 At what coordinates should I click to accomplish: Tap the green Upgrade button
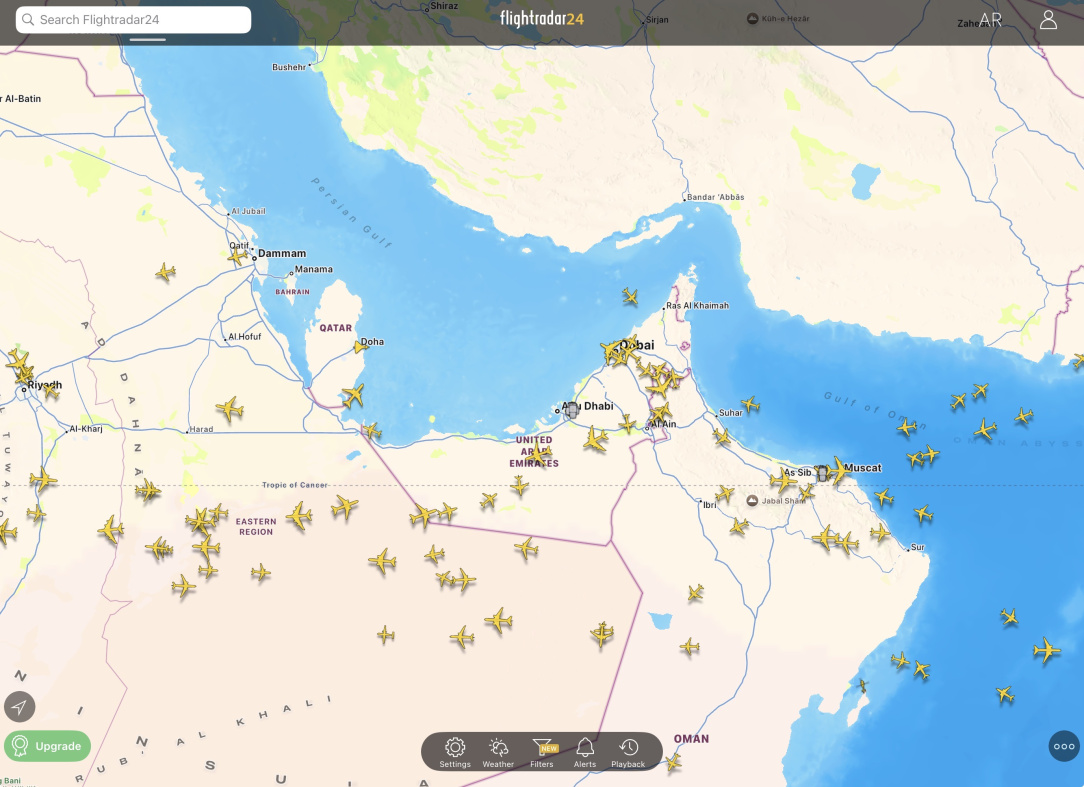(47, 746)
